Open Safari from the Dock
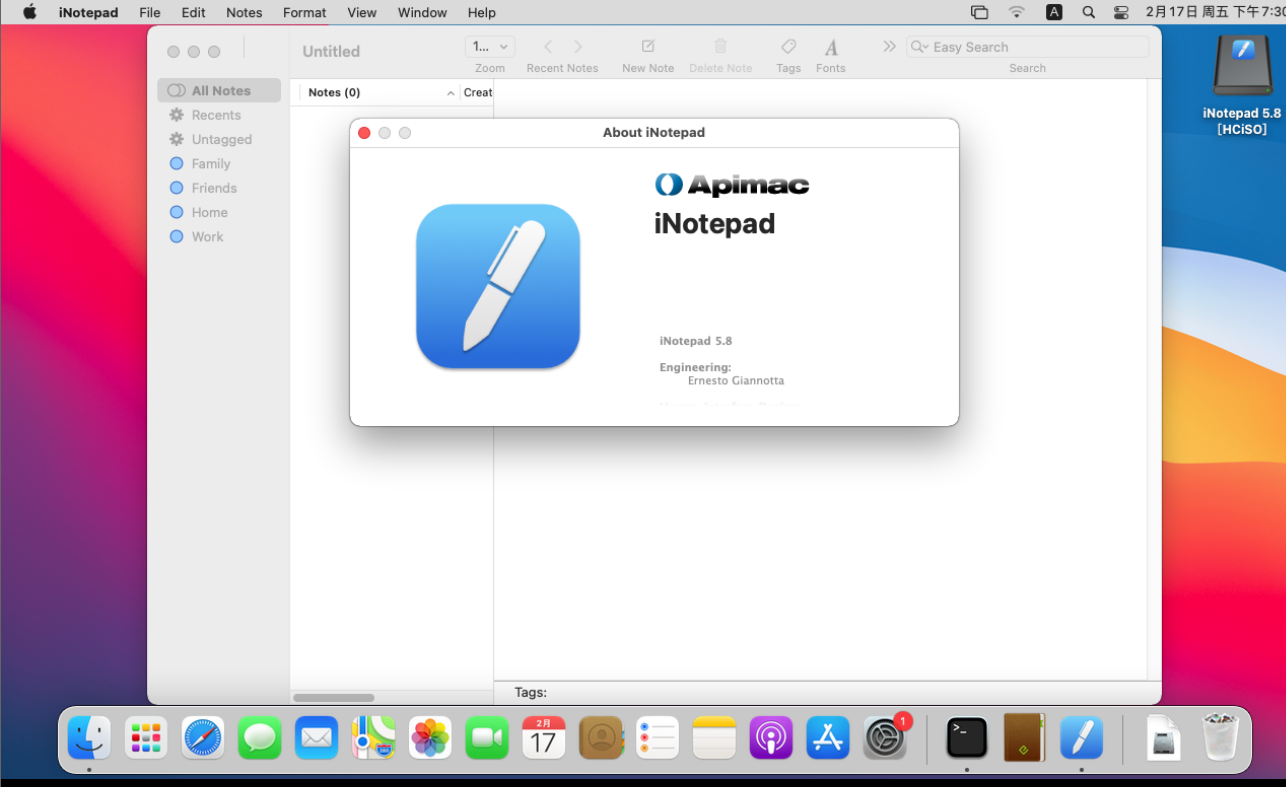Viewport: 1286px width, 787px height. point(203,739)
